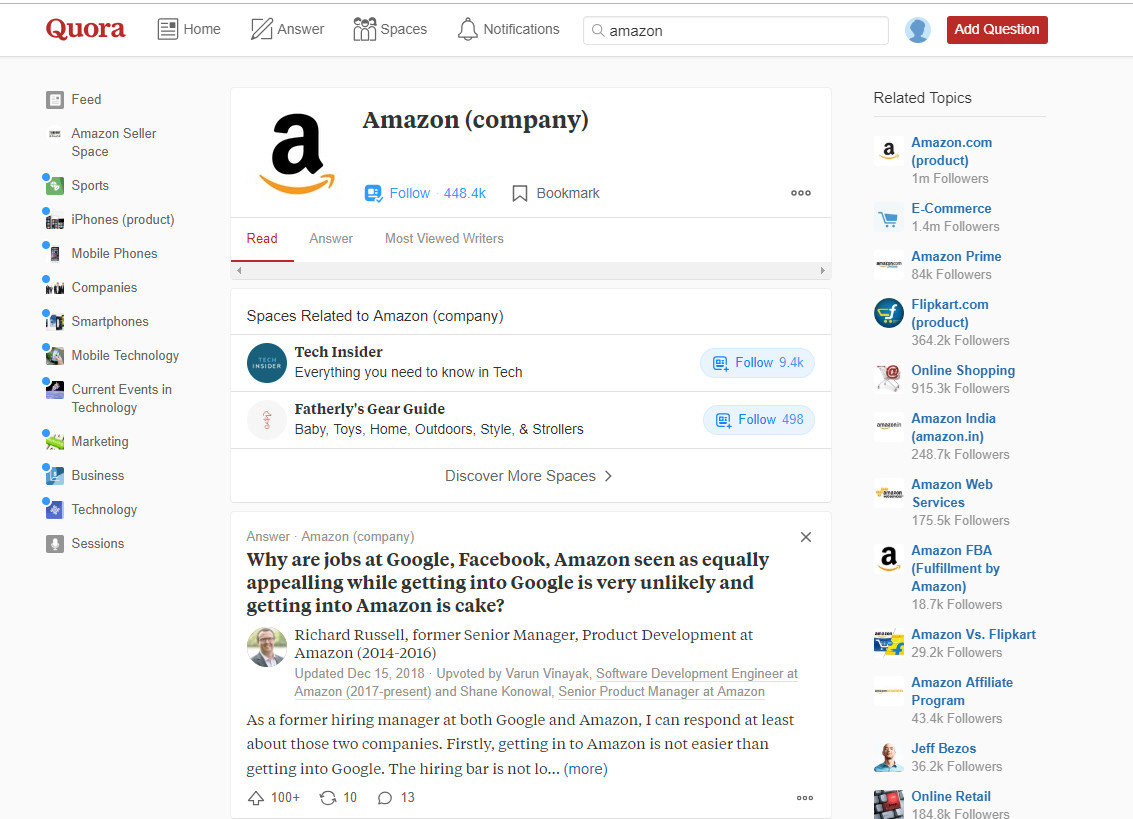Viewport: 1133px width, 819px height.
Task: Click the tabs horizontal scrollbar track
Action: click(x=530, y=271)
